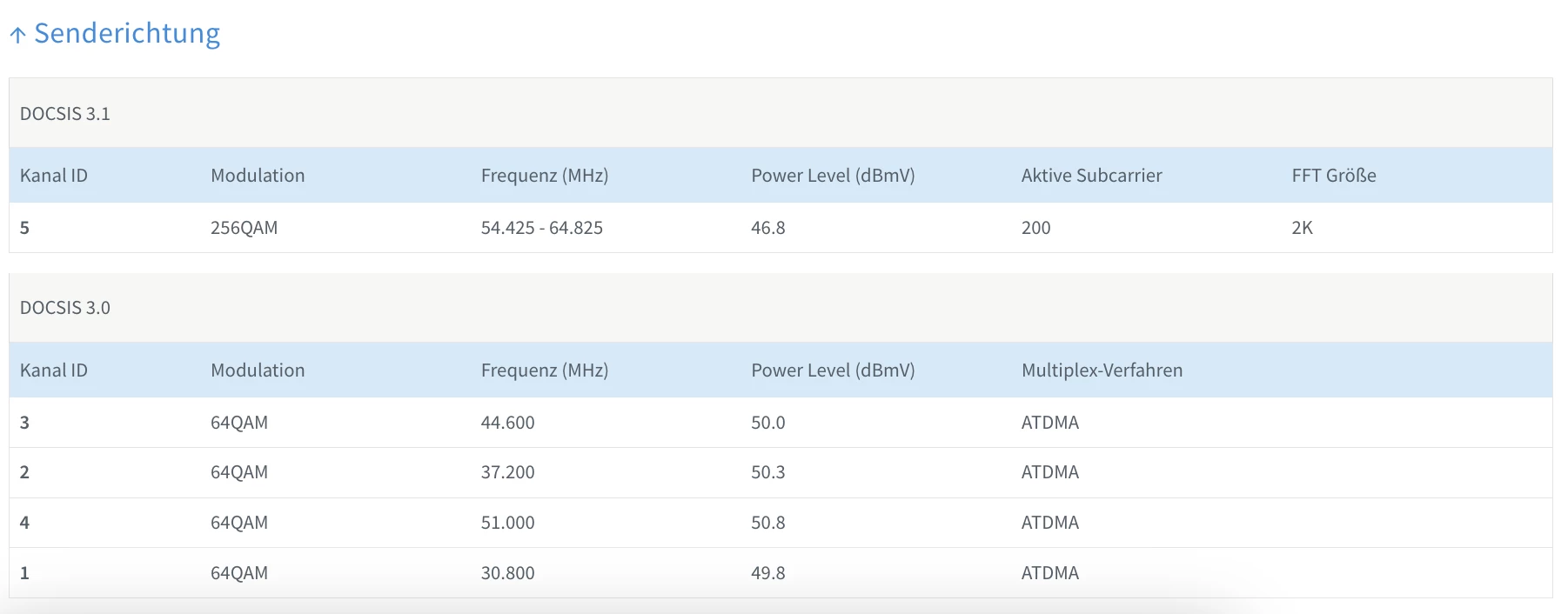Click the 200 active subcarrier value
1568x614 pixels.
point(1035,228)
